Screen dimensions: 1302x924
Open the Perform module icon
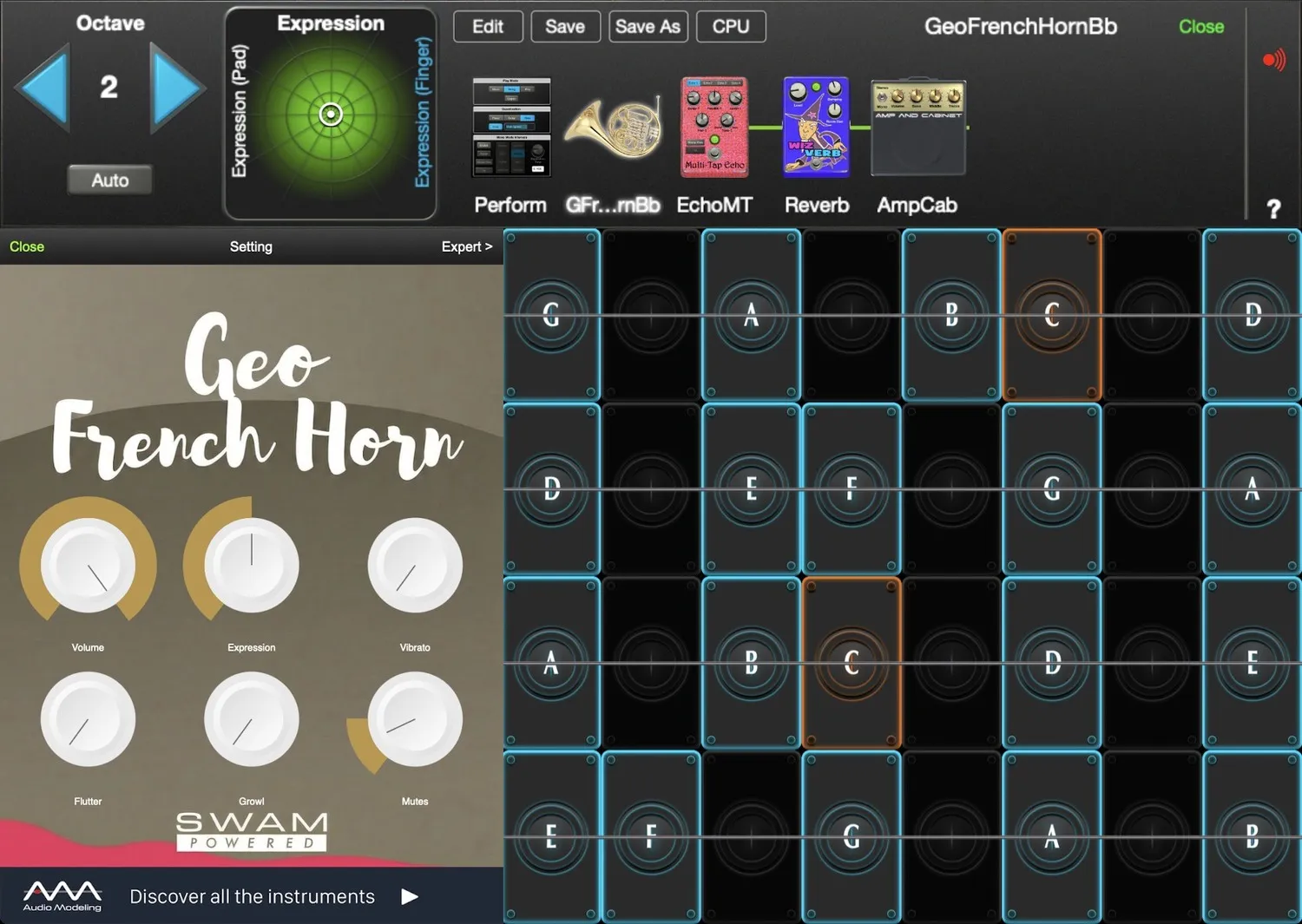tap(511, 127)
